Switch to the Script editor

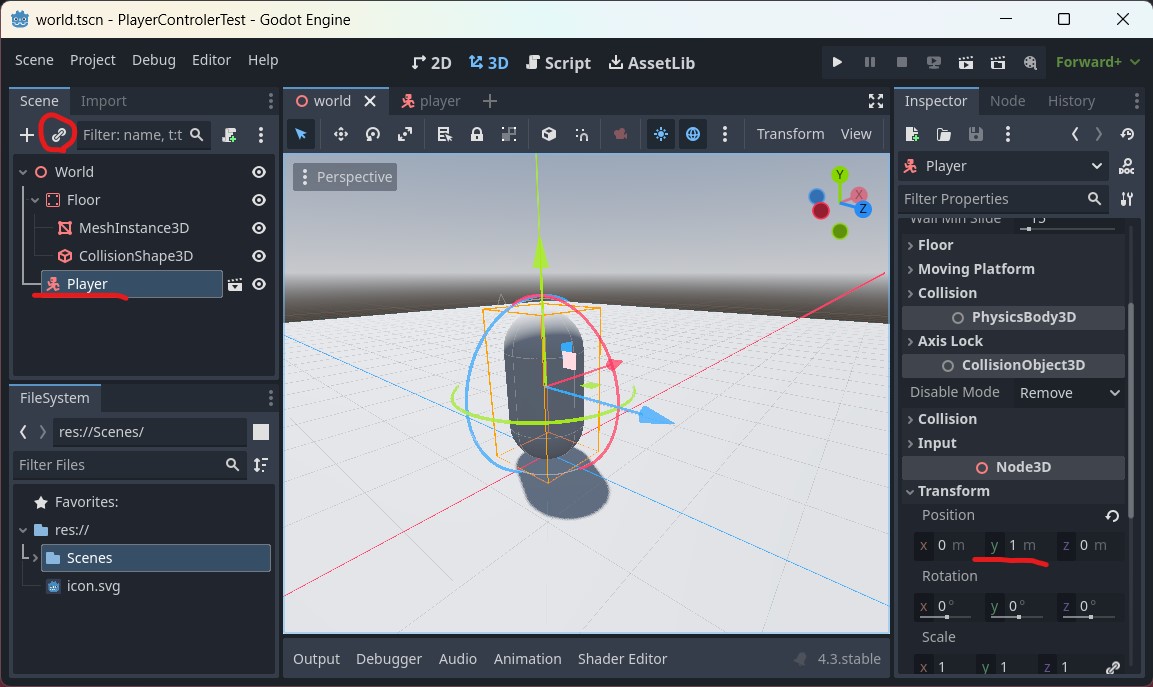pyautogui.click(x=558, y=62)
